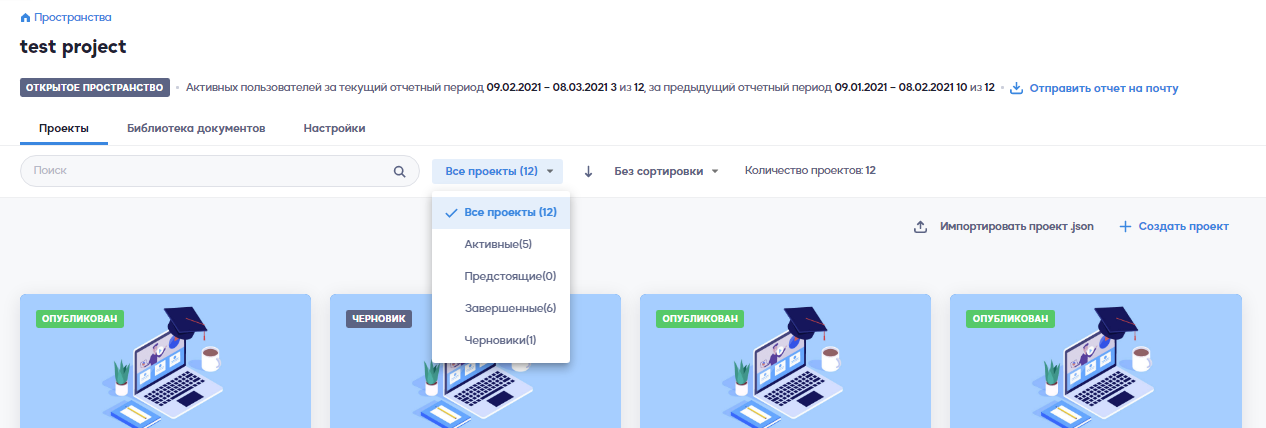Click the ОТКРЫТОЕ ПРОСТРАНСТВО badge
1266x428 pixels.
[x=95, y=88]
